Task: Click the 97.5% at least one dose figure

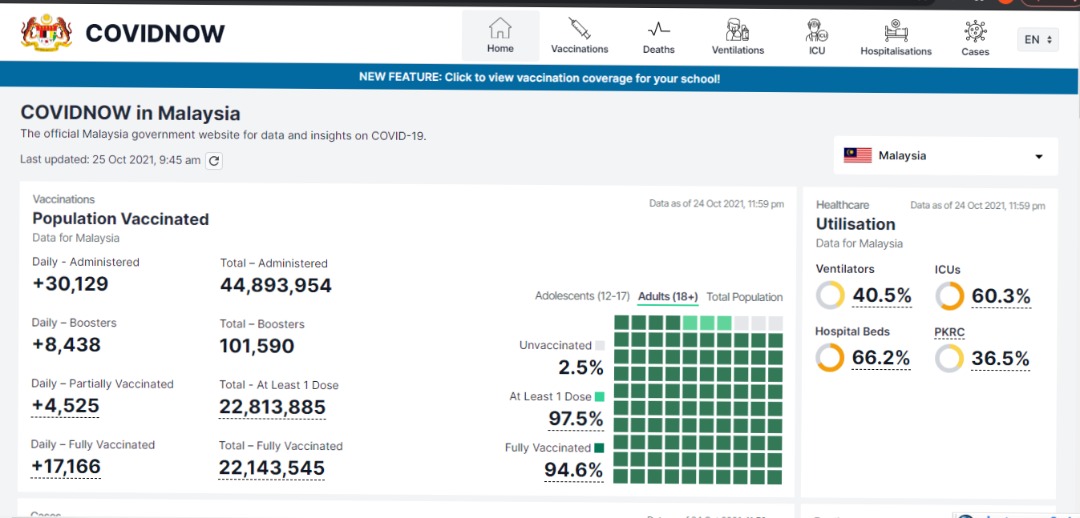Action: click(x=576, y=418)
